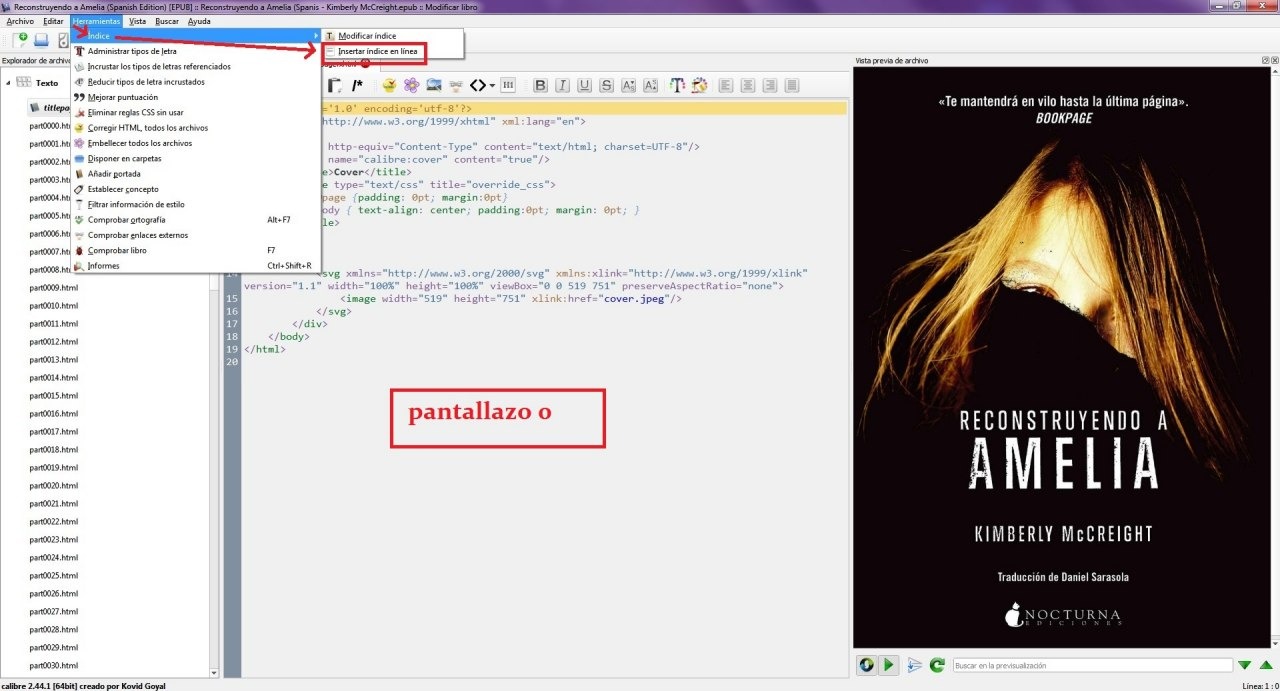The width and height of the screenshot is (1280, 691).
Task: Open the Archivo menu
Action: tap(20, 20)
